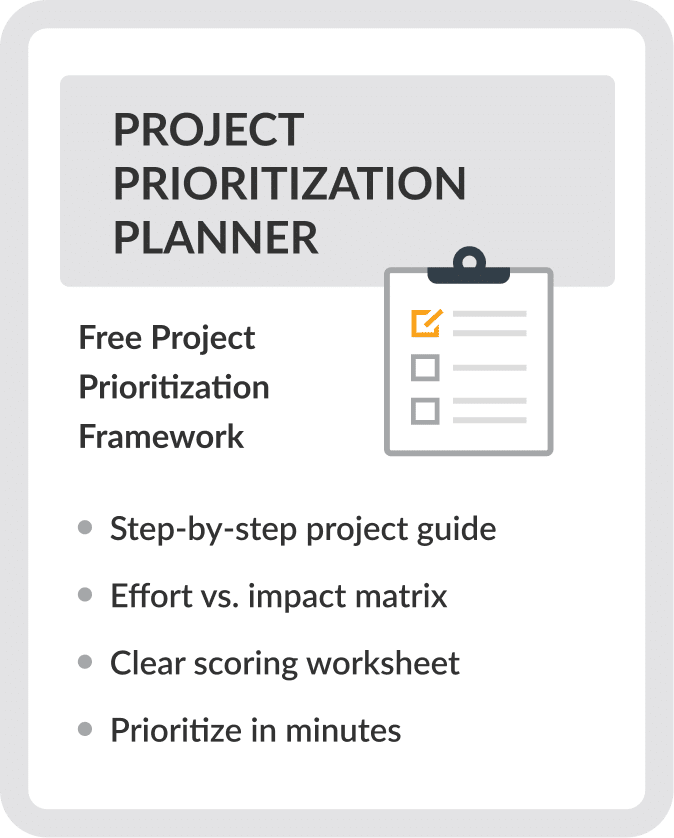Click gray lines beside the middle checkbox

coord(489,368)
